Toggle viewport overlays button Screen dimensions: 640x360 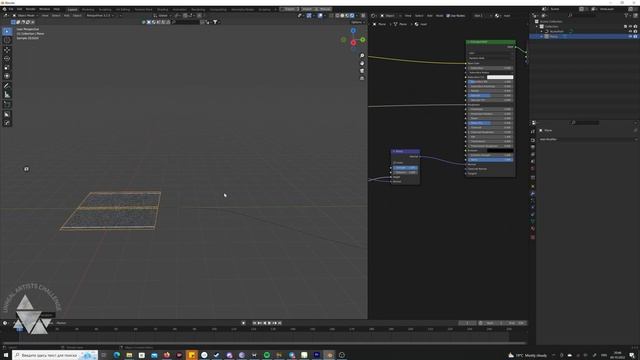click(x=320, y=16)
